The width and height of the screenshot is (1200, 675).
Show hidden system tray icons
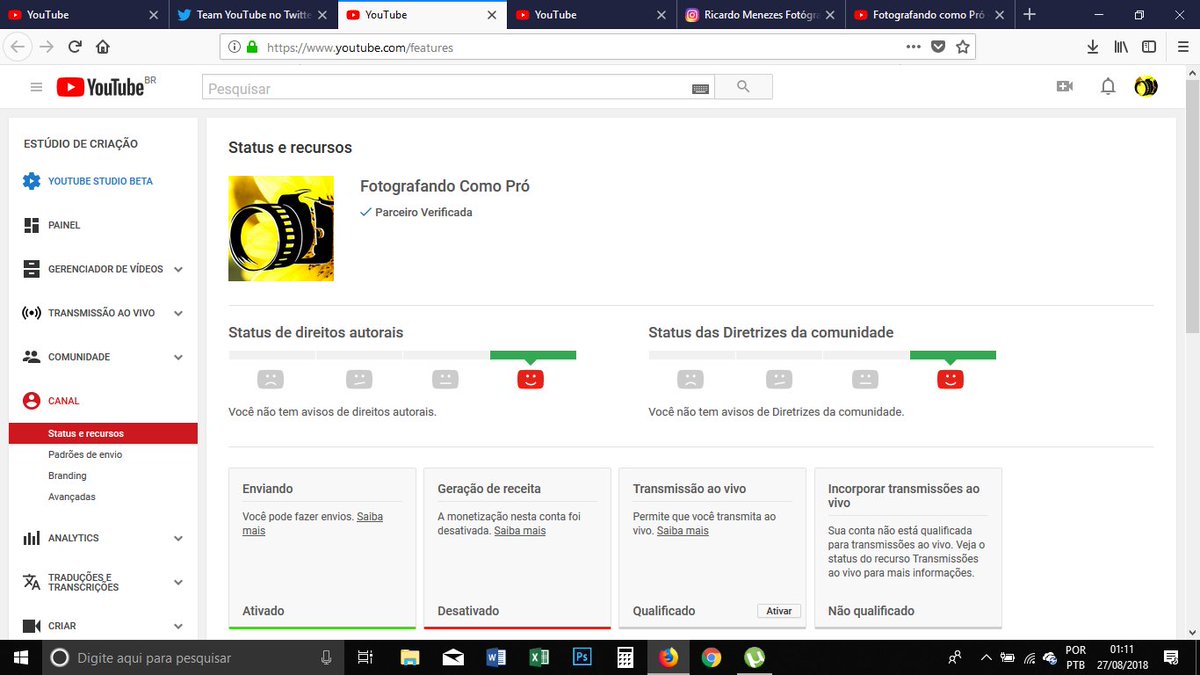(986, 657)
